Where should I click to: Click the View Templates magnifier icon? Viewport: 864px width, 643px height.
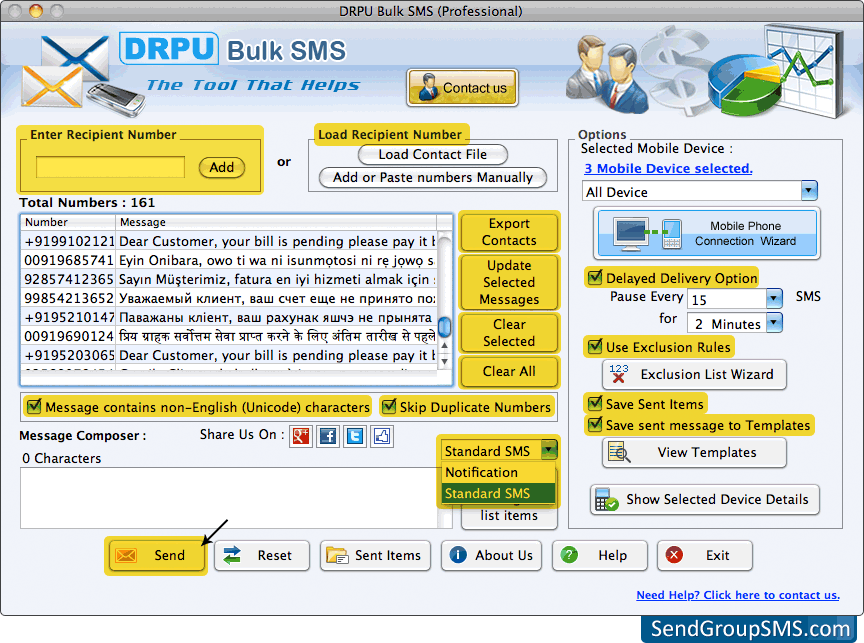point(619,452)
